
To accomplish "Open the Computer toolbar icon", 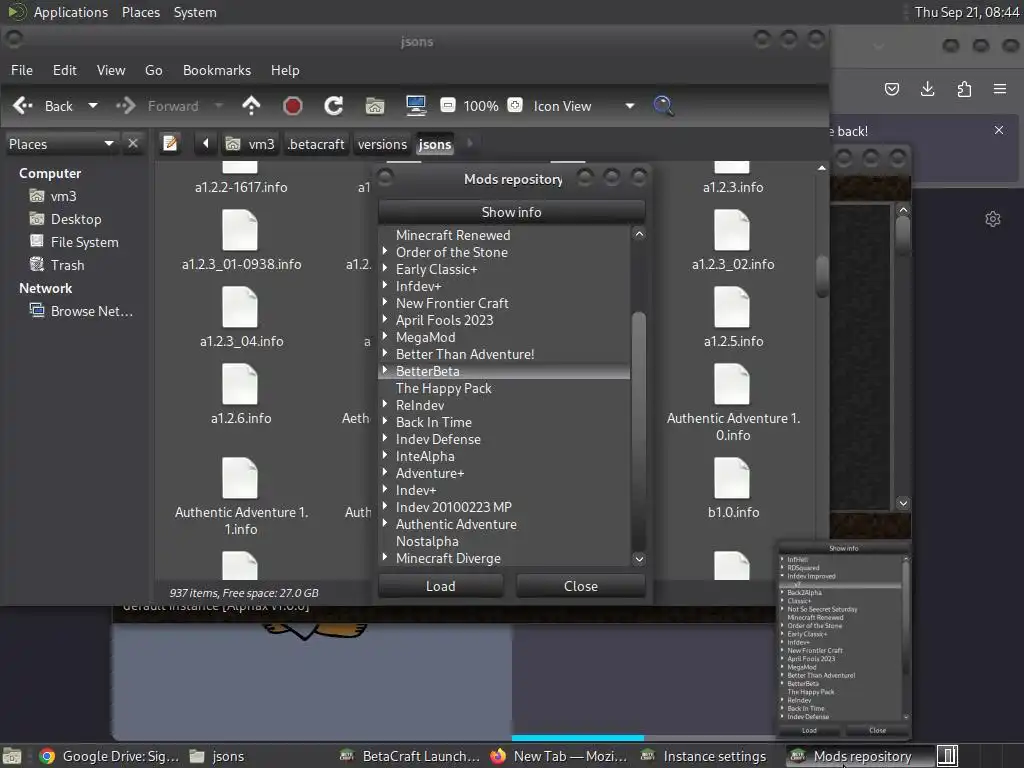I will [416, 106].
